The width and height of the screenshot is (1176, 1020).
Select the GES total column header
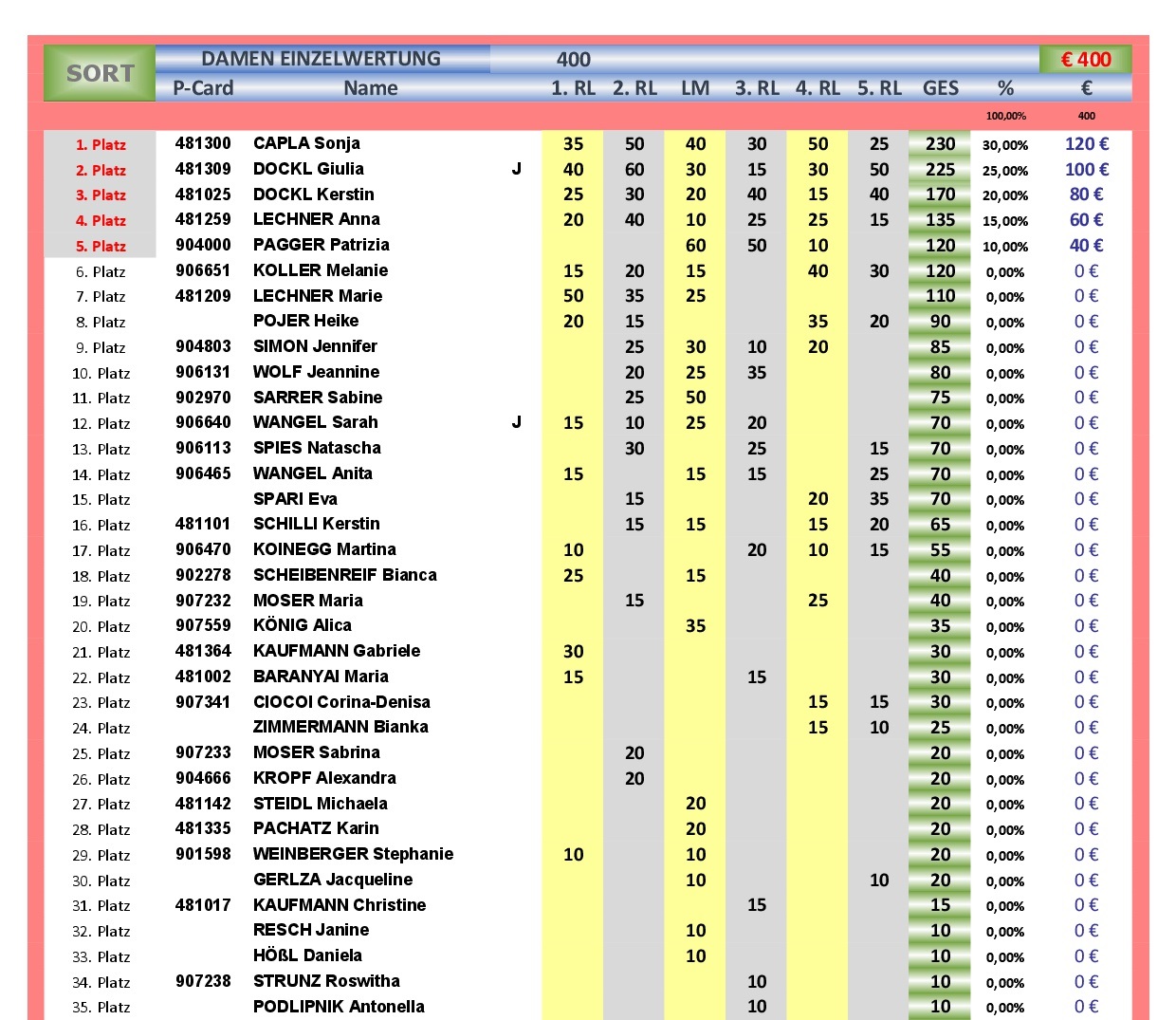[940, 88]
